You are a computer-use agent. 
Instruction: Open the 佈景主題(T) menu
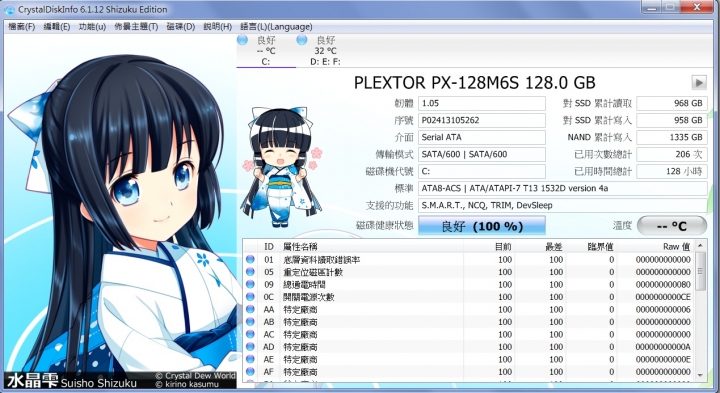pyautogui.click(x=136, y=27)
